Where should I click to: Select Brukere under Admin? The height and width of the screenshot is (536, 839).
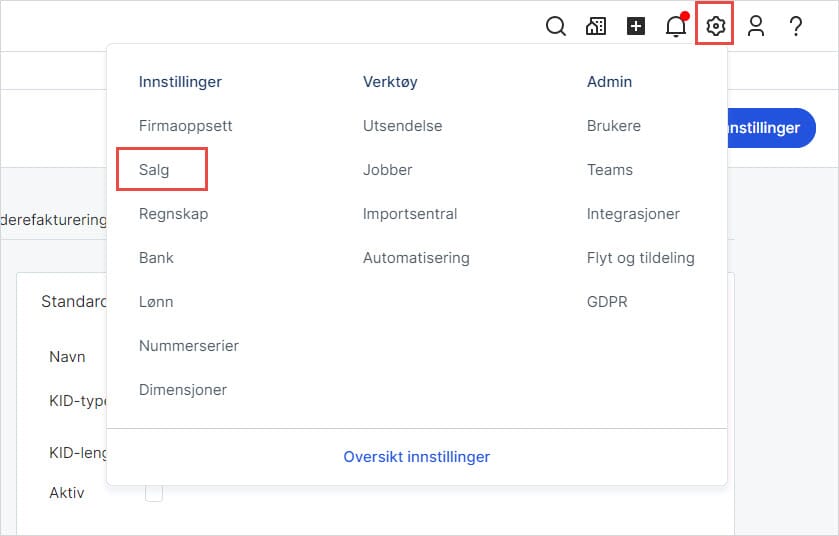tap(614, 126)
